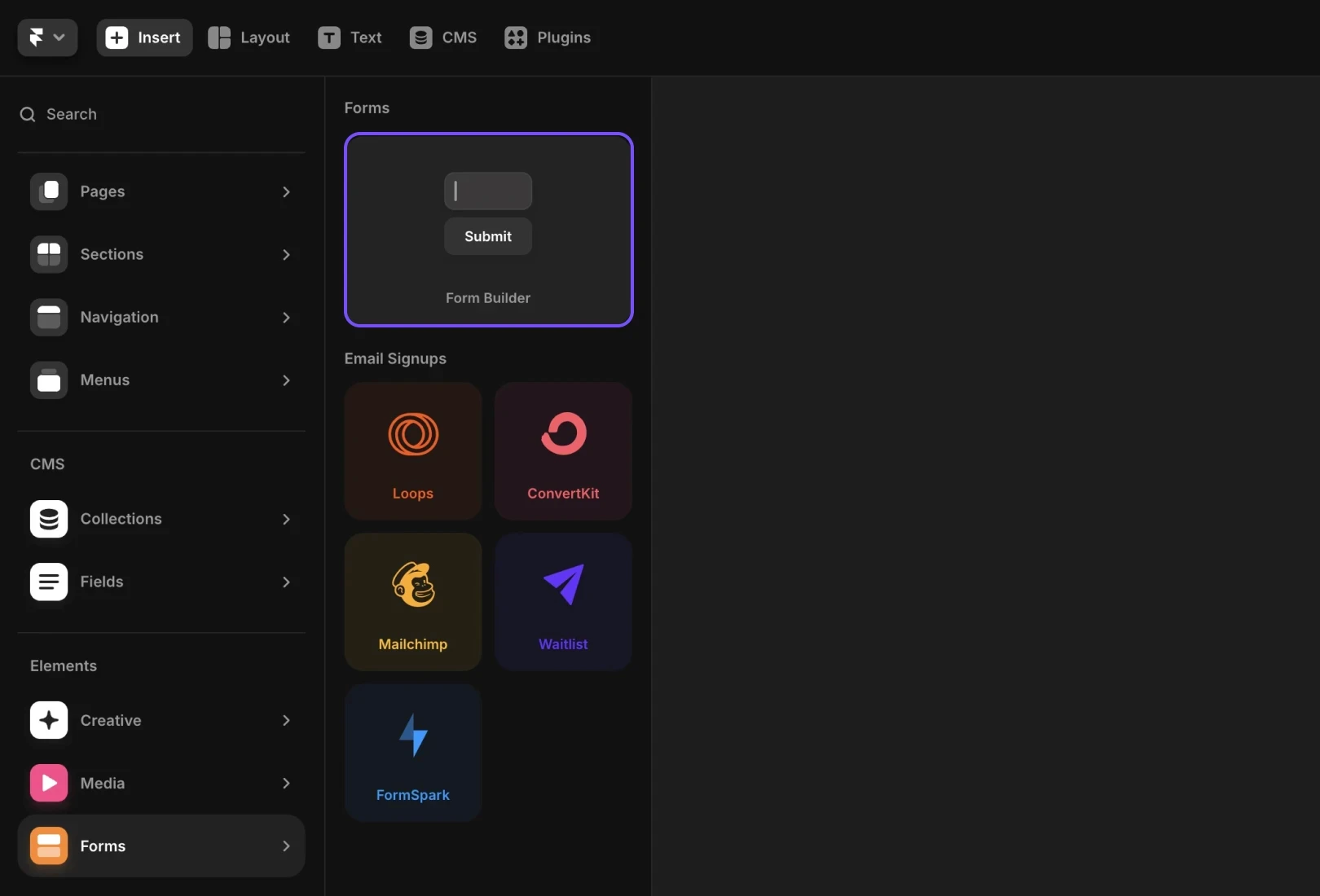Insert the ConvertKit email signup
This screenshot has width=1320, height=896.
pos(563,451)
